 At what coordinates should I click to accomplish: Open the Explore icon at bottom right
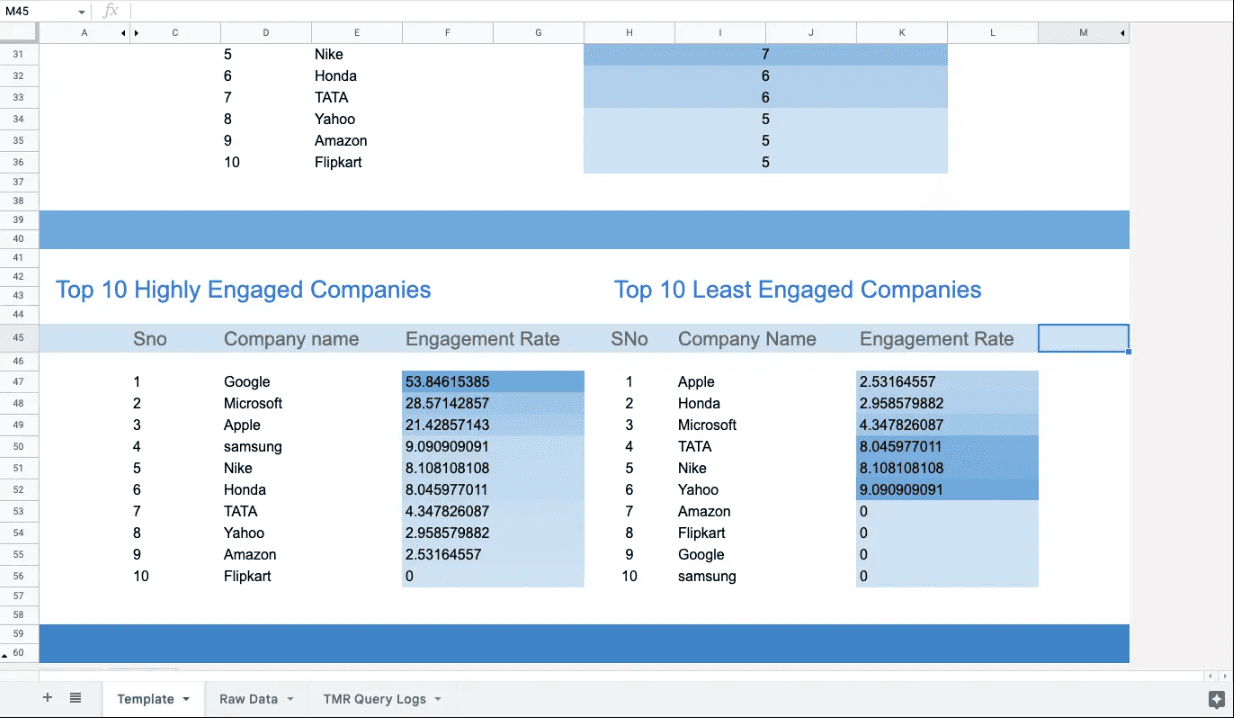pyautogui.click(x=1216, y=699)
